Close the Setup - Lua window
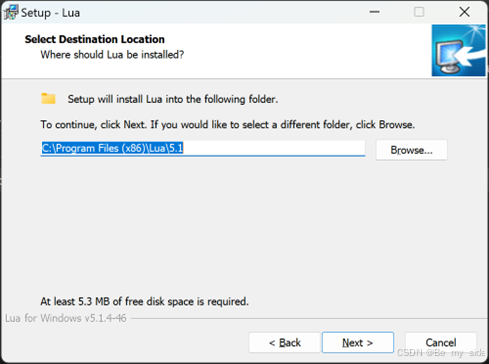The image size is (489, 364). tap(464, 12)
